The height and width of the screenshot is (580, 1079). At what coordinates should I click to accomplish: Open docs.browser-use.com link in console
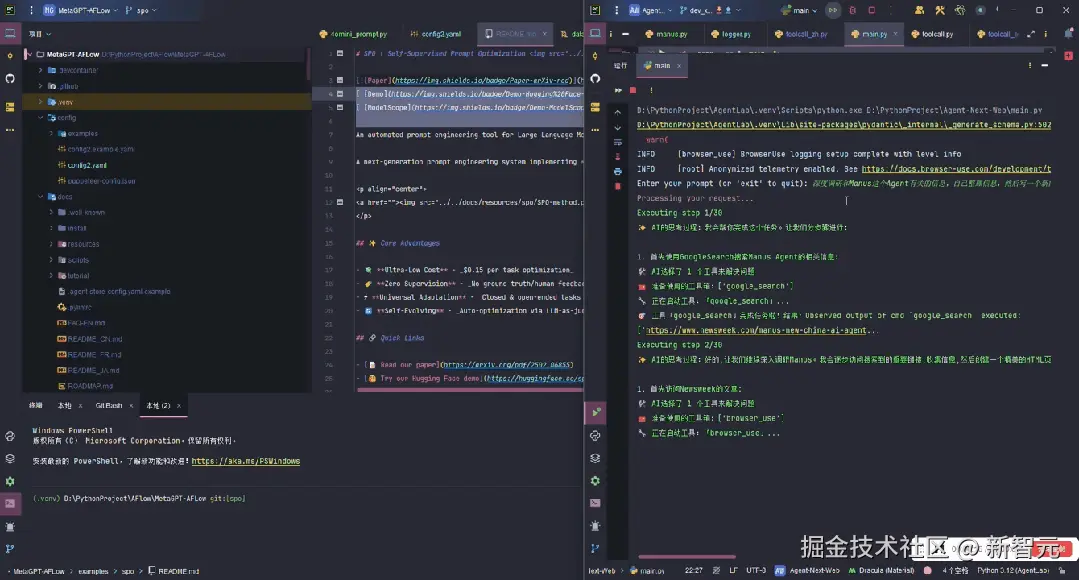click(957, 169)
